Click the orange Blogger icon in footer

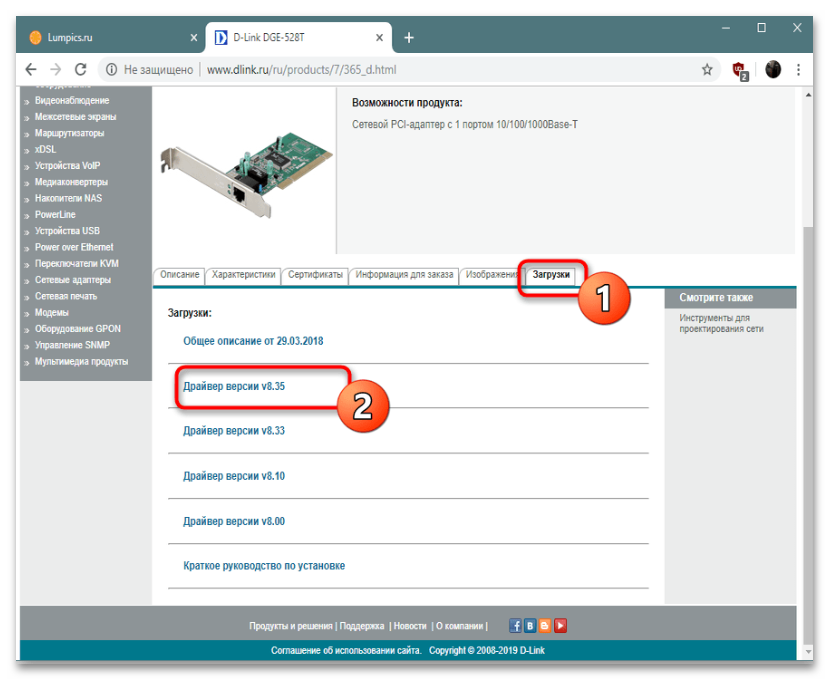545,626
